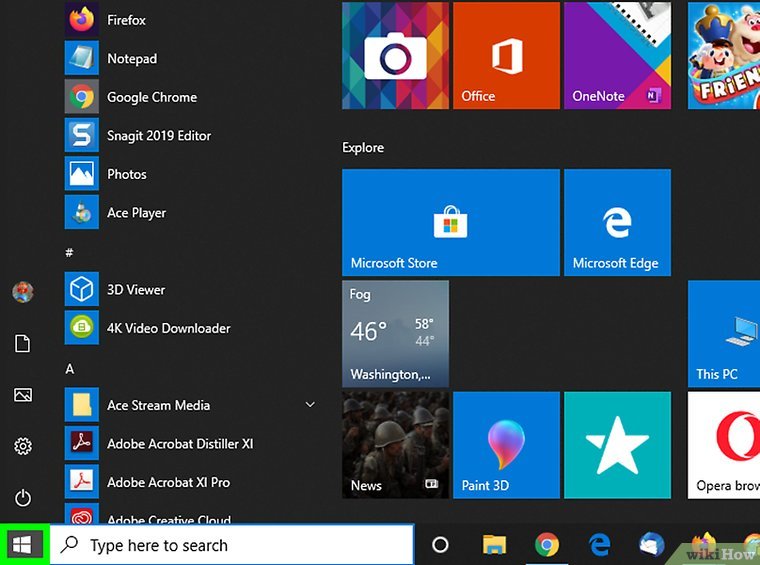Screen dimensions: 760x565
Task: Open Documents icon in Start sidebar
Action: (x=23, y=344)
